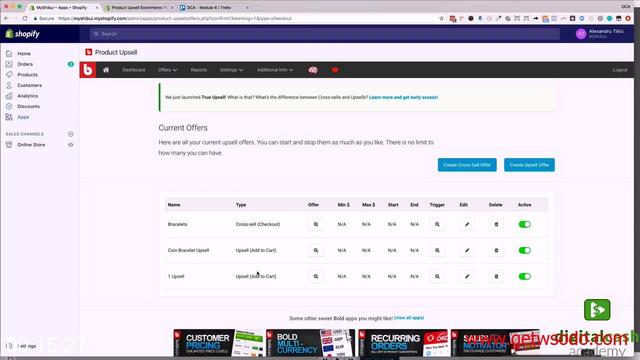This screenshot has height=360, width=640.
Task: Bookmark page with star icon in address bar
Action: click(x=441, y=18)
